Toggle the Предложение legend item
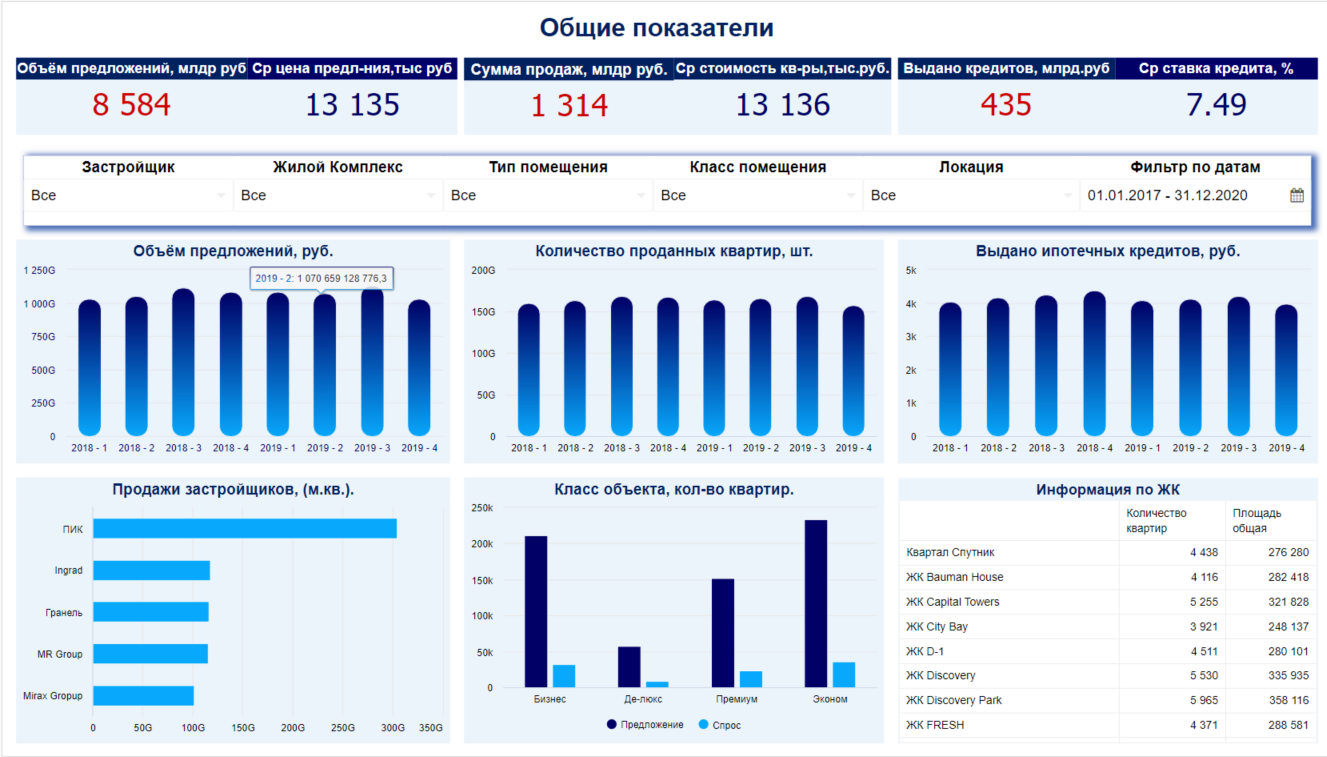1327x757 pixels. (645, 724)
